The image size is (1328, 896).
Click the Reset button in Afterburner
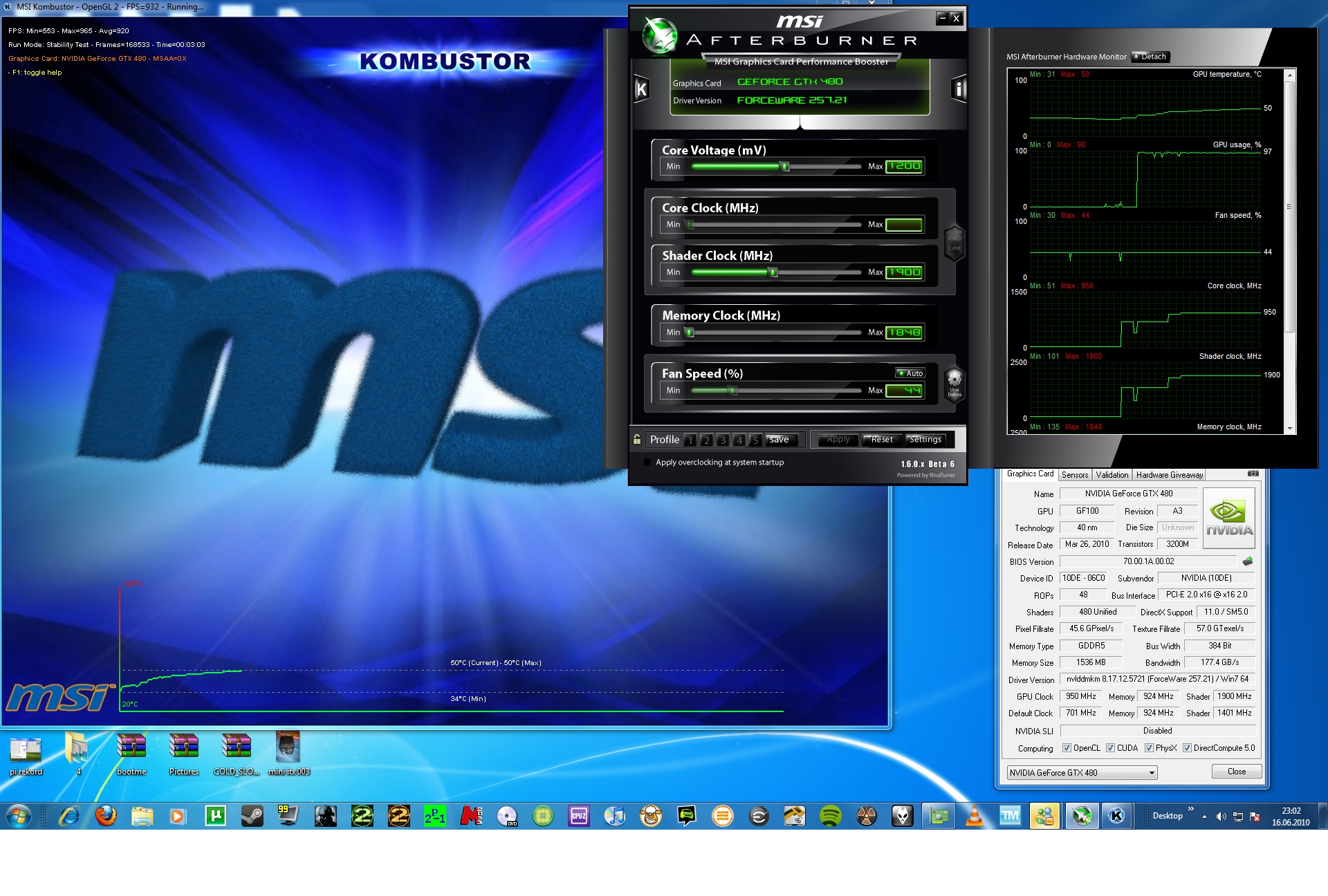(x=882, y=440)
